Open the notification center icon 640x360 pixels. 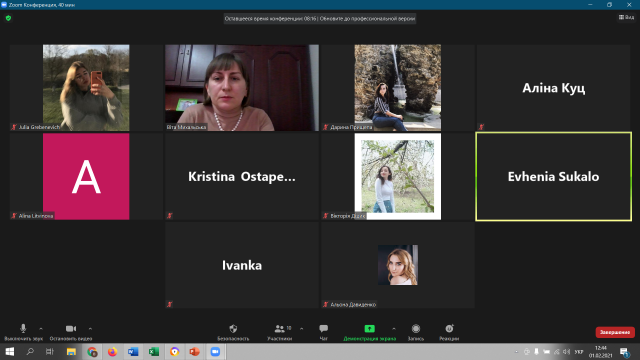point(624,352)
